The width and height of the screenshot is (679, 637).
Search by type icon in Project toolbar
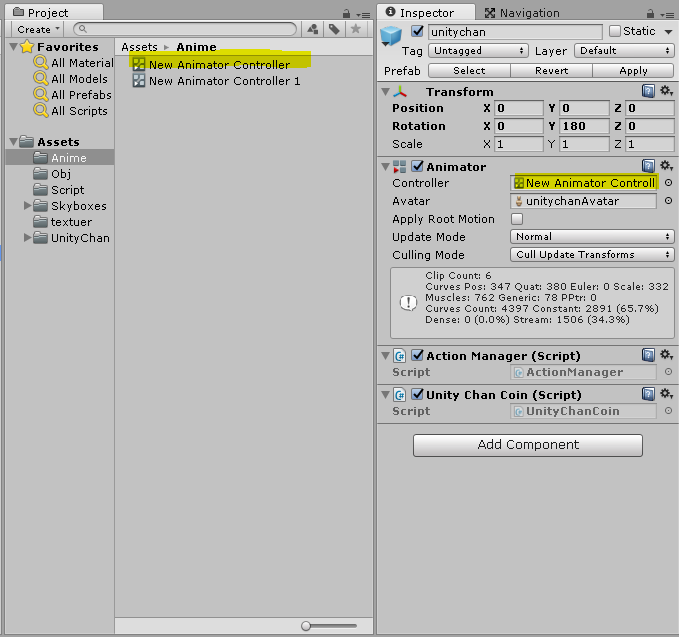pos(313,29)
